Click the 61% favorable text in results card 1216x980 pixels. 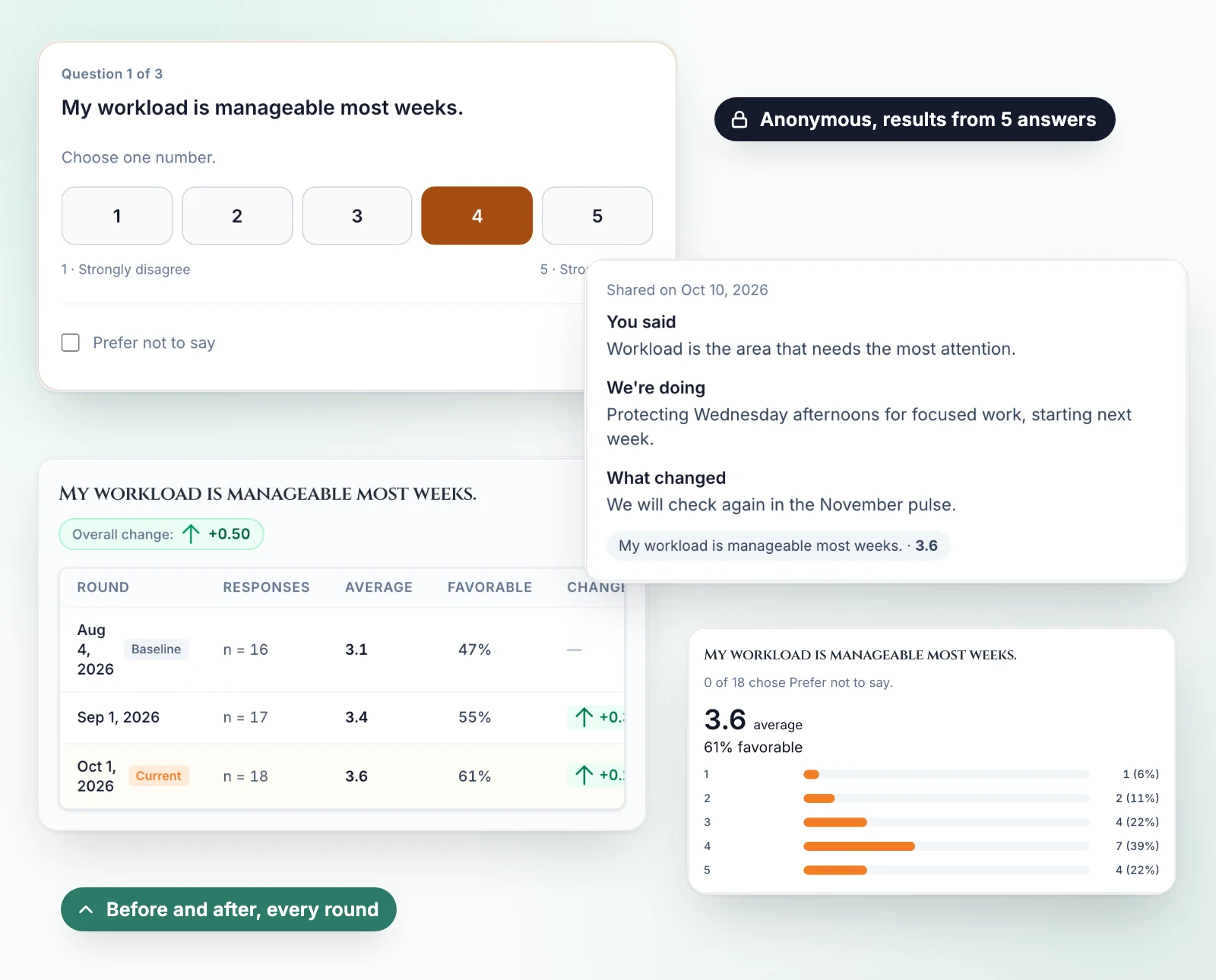[753, 747]
